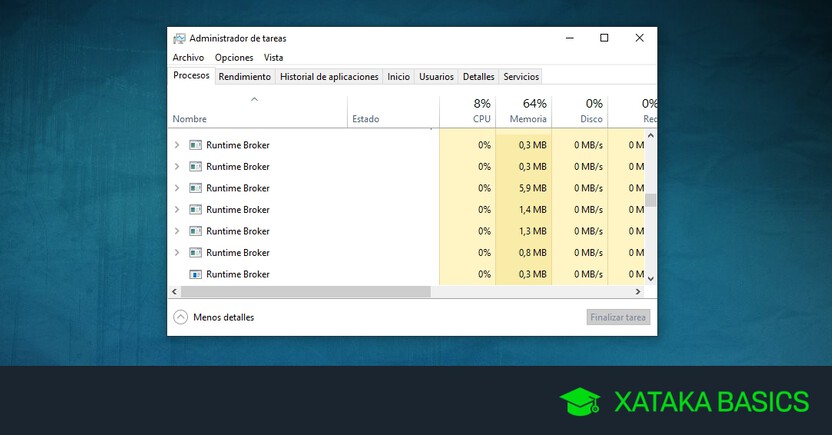Click the Runtime Broker icon showing 5,9 MB

click(196, 188)
